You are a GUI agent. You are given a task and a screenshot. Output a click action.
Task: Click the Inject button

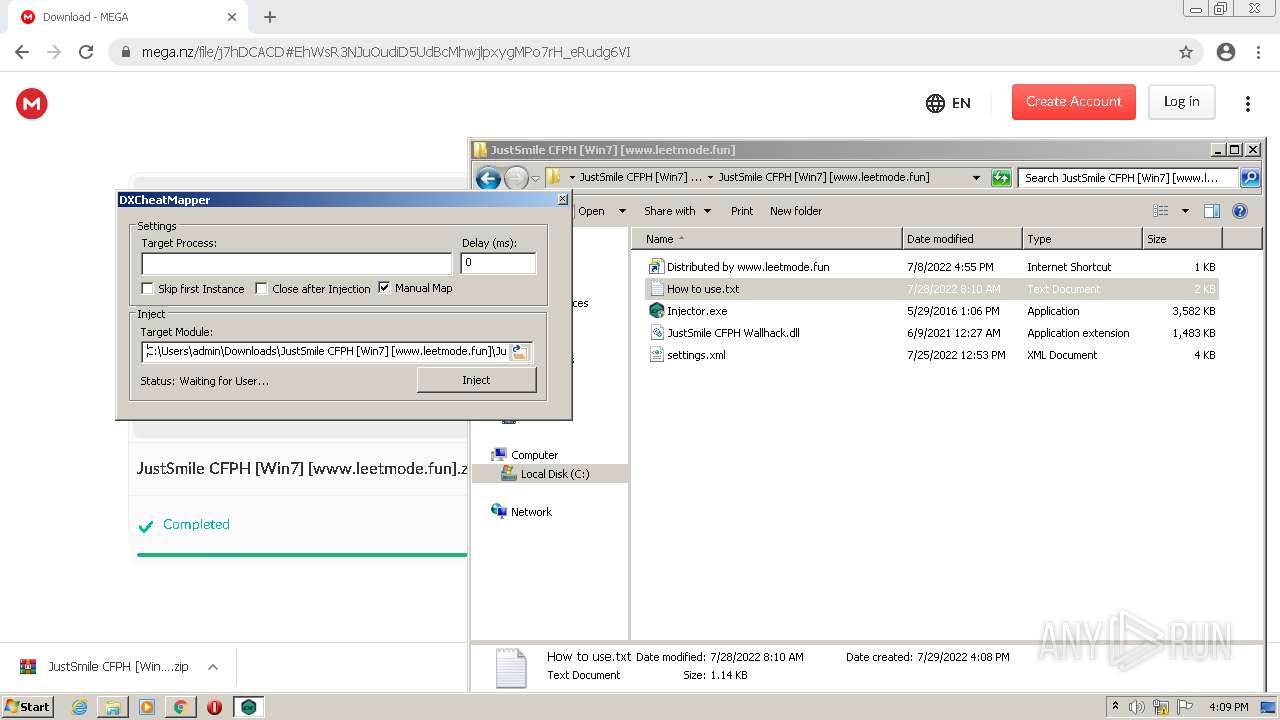coord(476,380)
